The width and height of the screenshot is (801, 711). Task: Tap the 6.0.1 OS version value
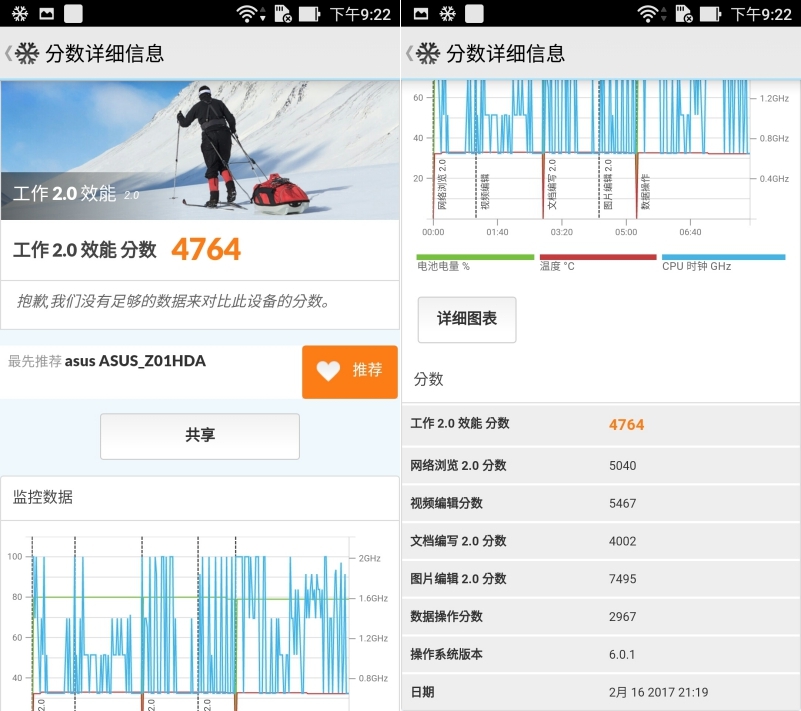click(622, 655)
